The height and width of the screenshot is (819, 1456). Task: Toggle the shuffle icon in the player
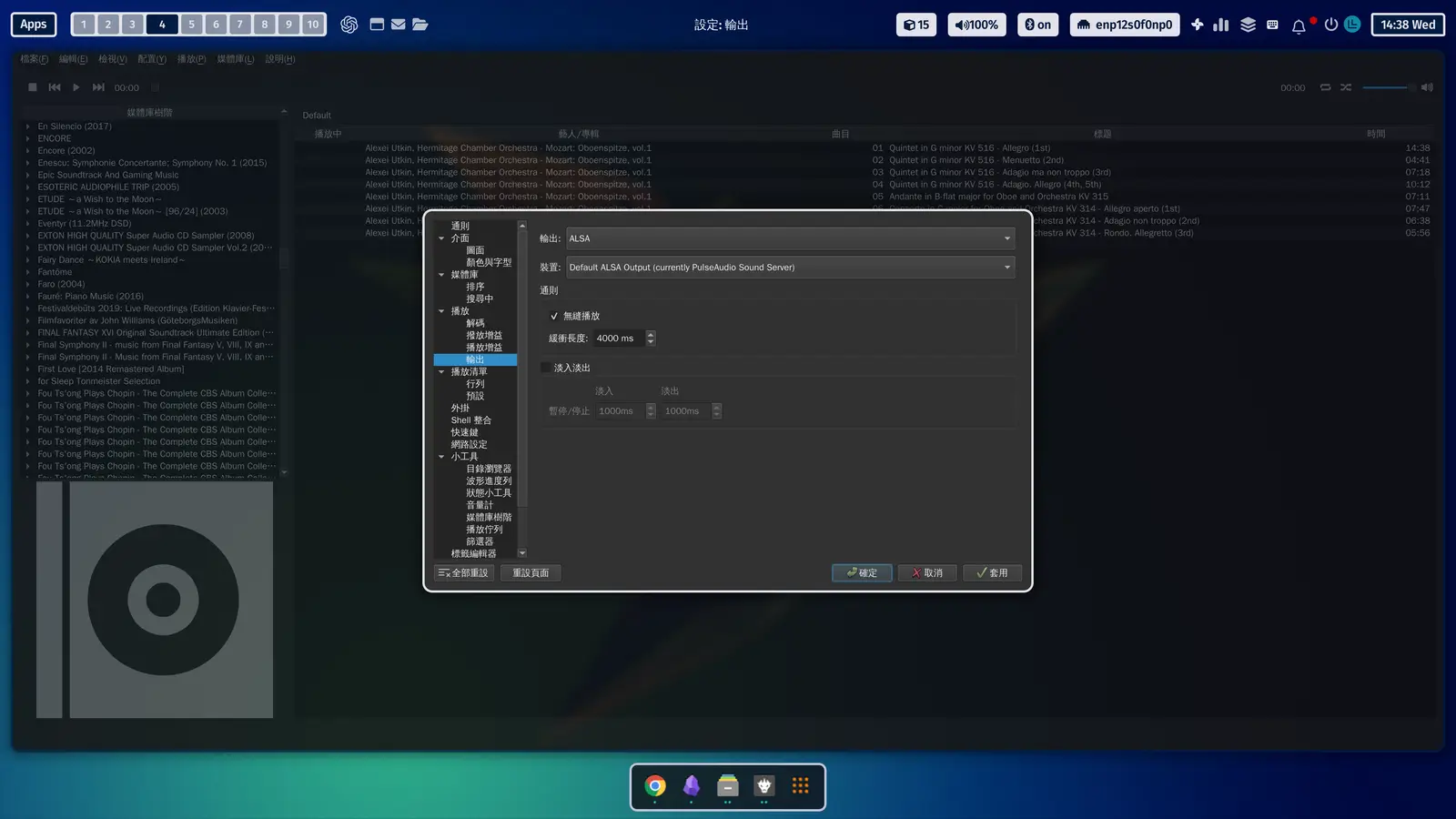coord(1346,87)
